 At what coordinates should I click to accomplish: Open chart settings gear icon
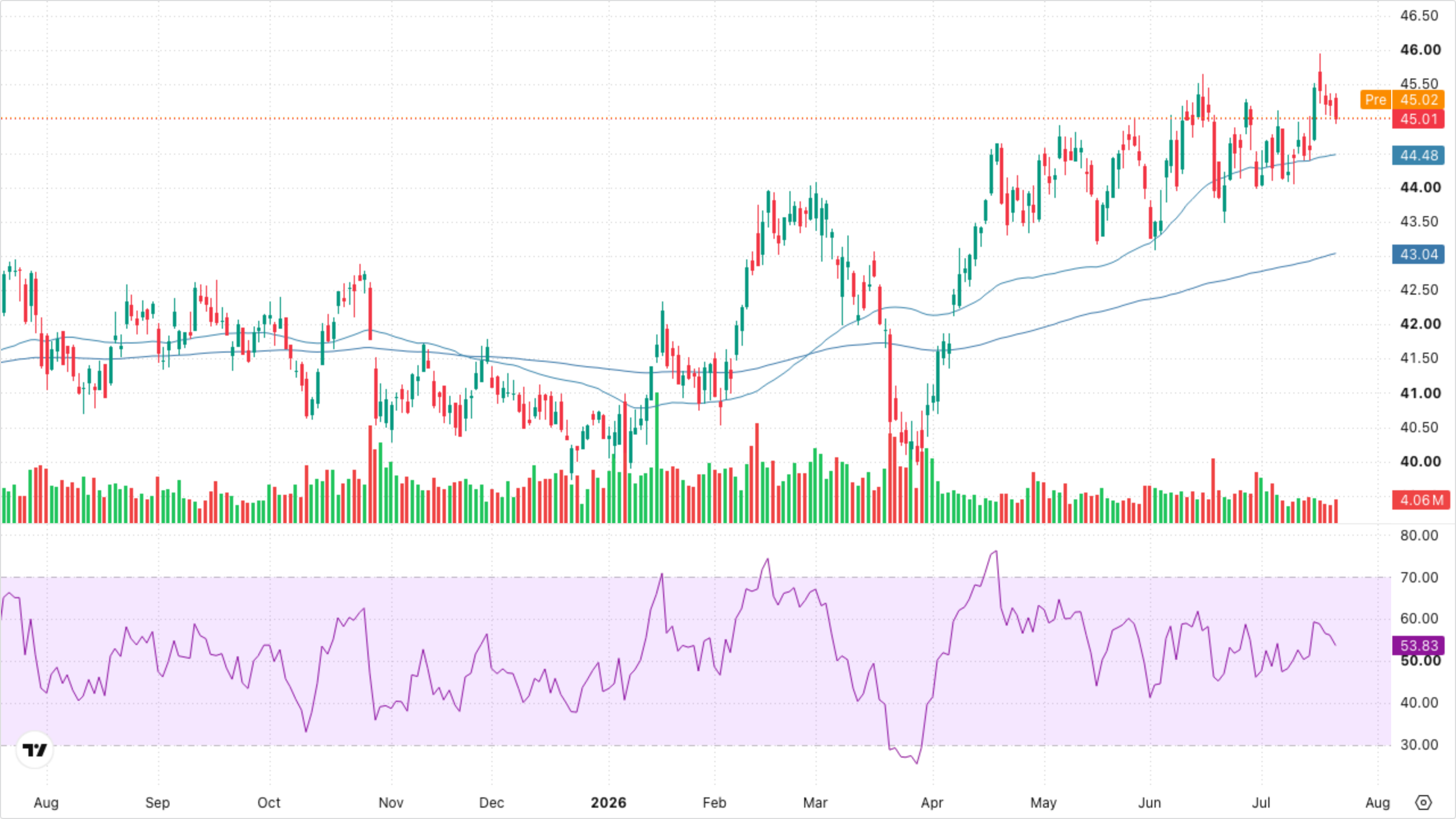pyautogui.click(x=1423, y=803)
